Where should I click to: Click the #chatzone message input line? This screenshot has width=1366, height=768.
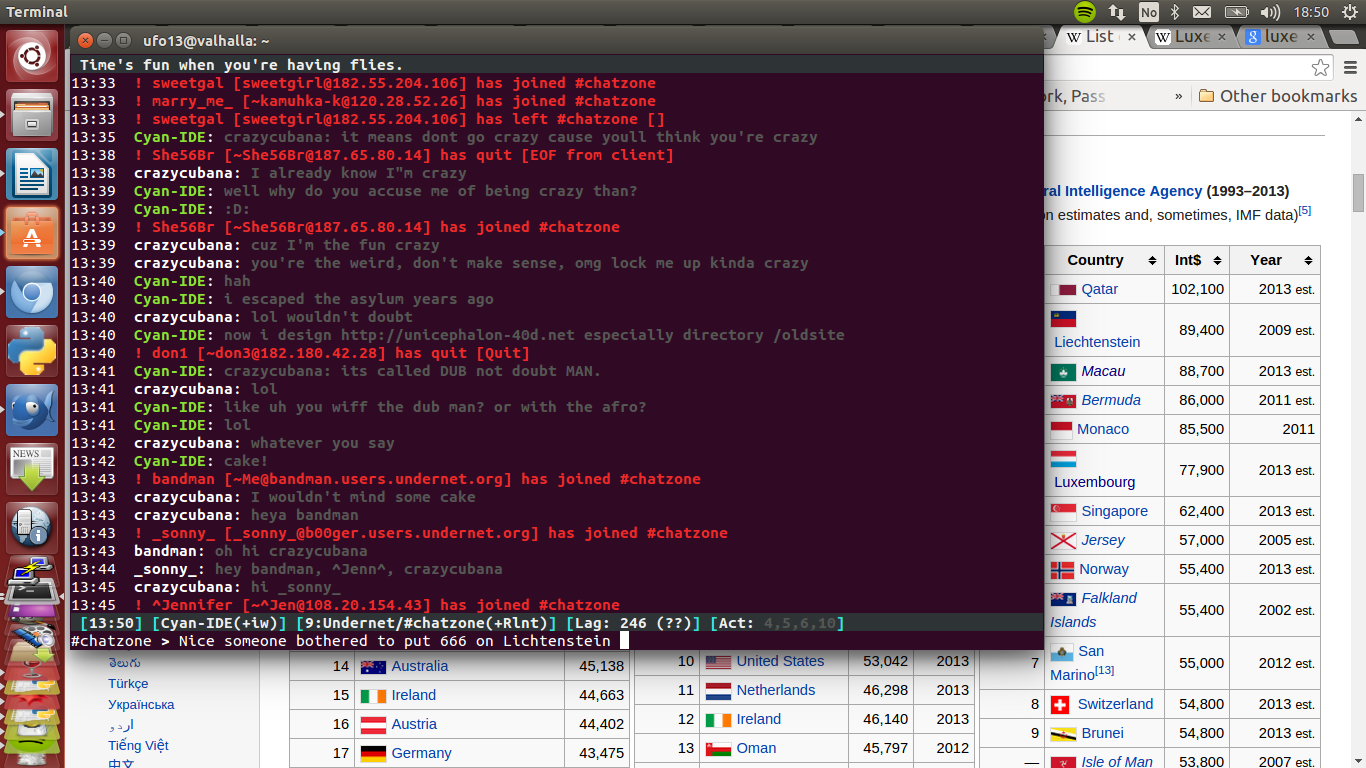click(556, 641)
